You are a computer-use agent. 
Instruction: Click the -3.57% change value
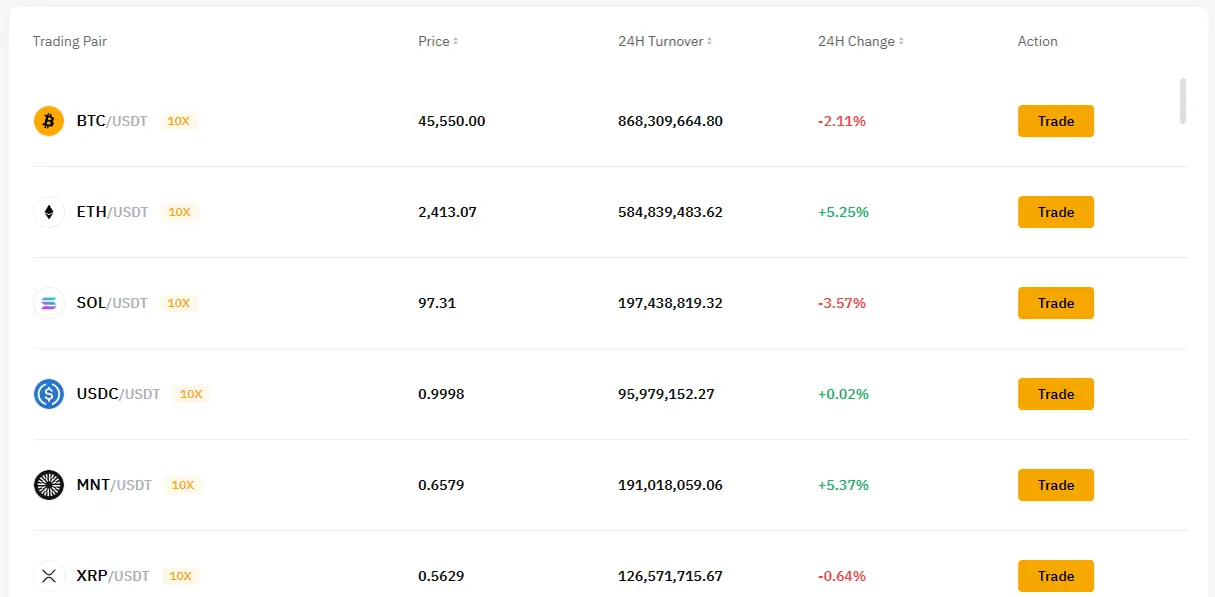(842, 303)
